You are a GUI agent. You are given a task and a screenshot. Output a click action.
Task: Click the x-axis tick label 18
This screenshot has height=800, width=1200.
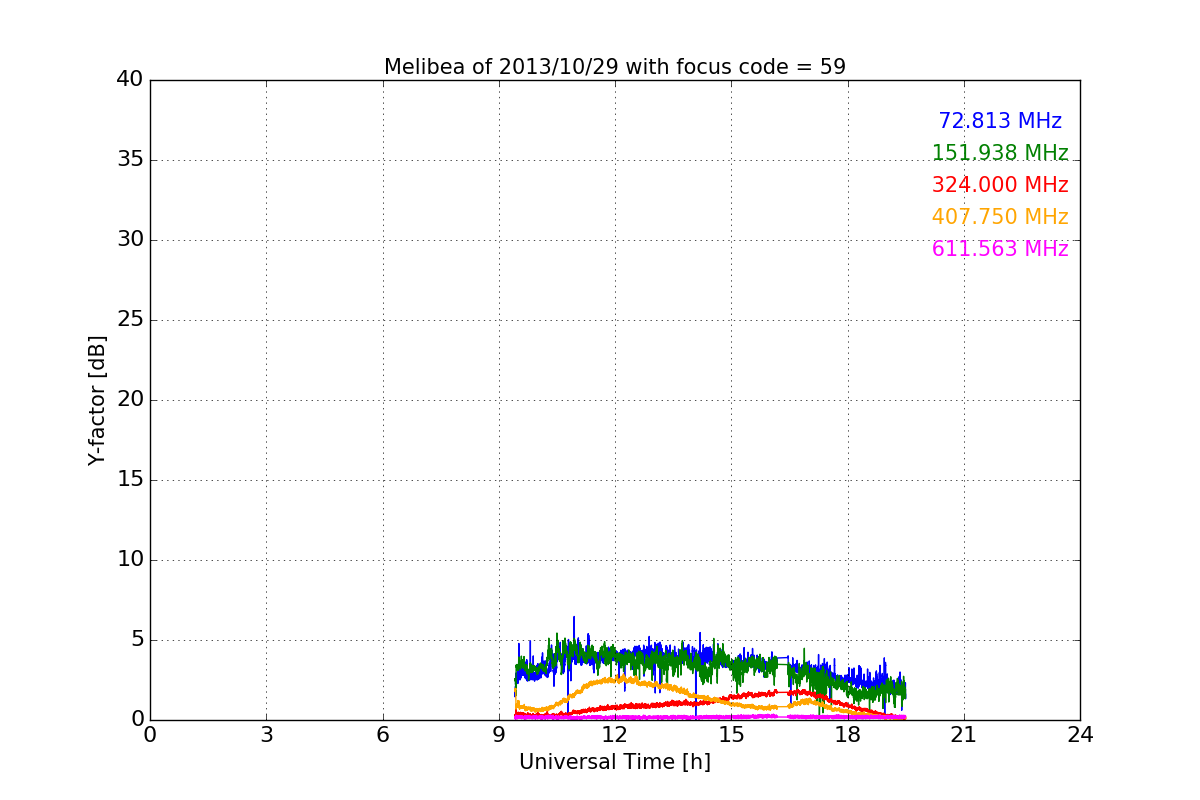(x=848, y=735)
